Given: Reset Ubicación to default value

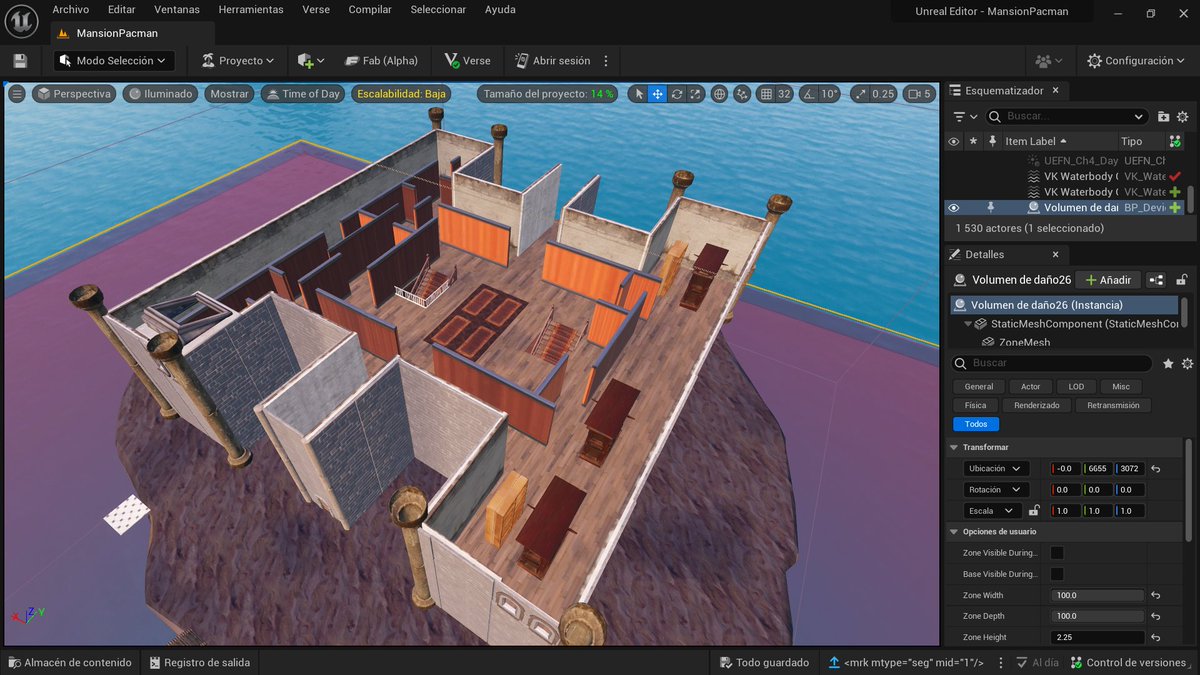Looking at the screenshot, I should pos(1156,469).
